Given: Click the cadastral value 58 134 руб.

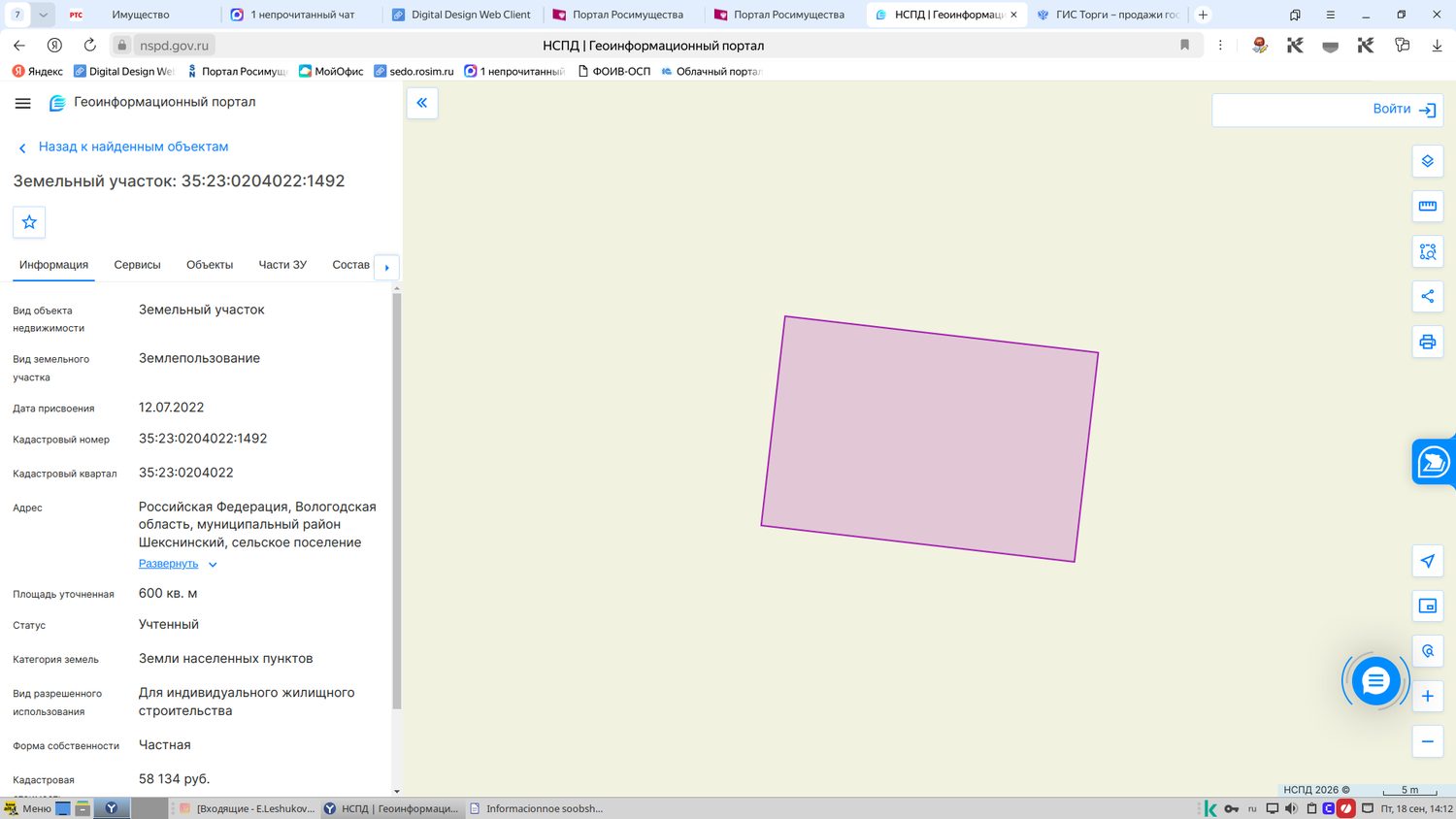Looking at the screenshot, I should click(174, 779).
